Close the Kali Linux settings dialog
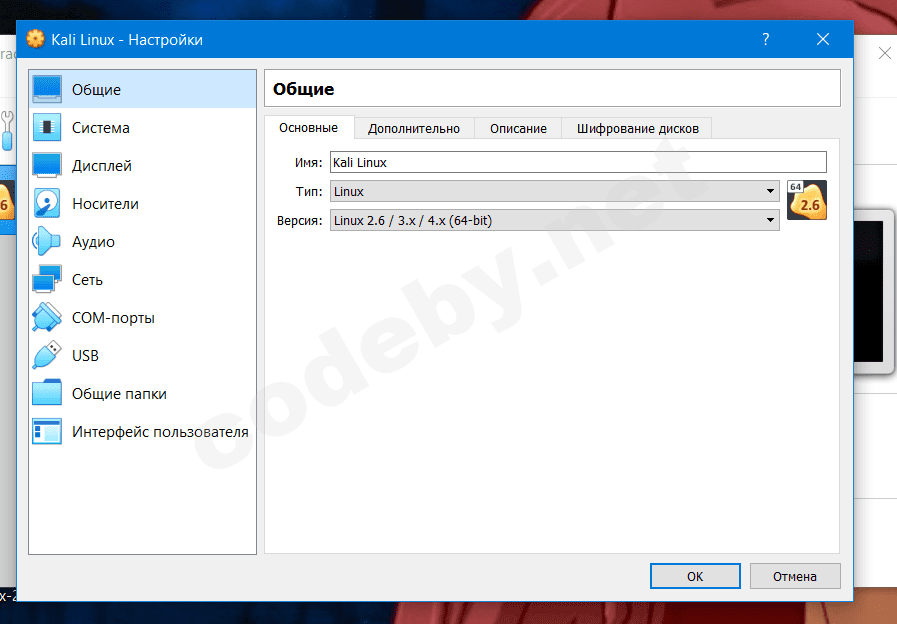The height and width of the screenshot is (624, 897). point(823,39)
